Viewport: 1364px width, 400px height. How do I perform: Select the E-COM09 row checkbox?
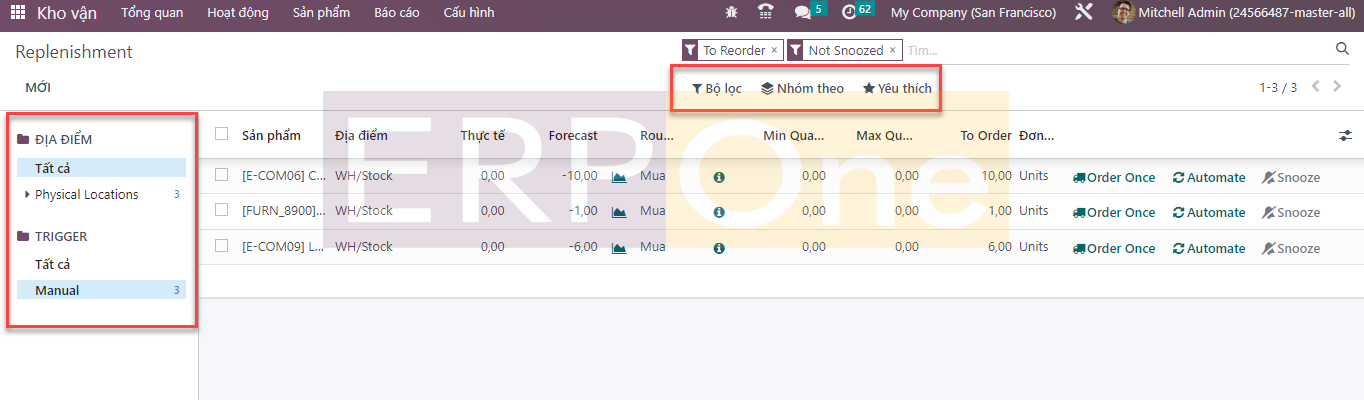pyautogui.click(x=221, y=246)
